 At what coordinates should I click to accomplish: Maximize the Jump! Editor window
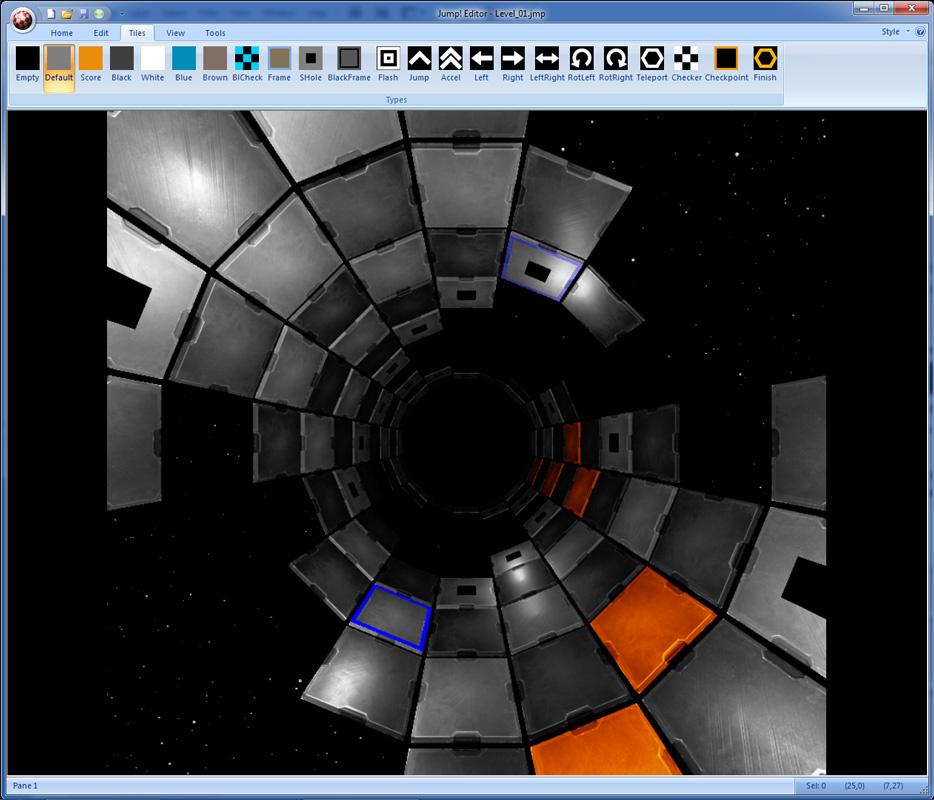[x=885, y=8]
